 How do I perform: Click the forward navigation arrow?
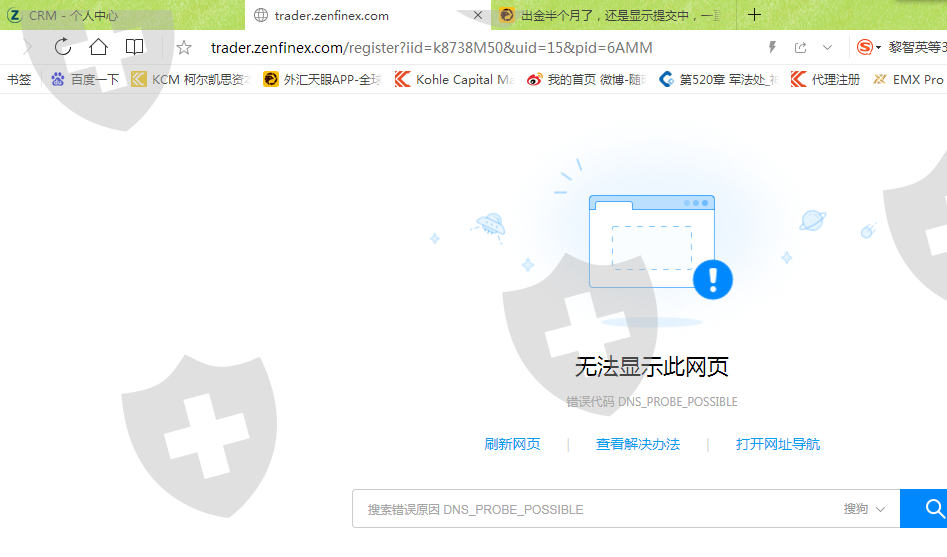click(x=27, y=47)
